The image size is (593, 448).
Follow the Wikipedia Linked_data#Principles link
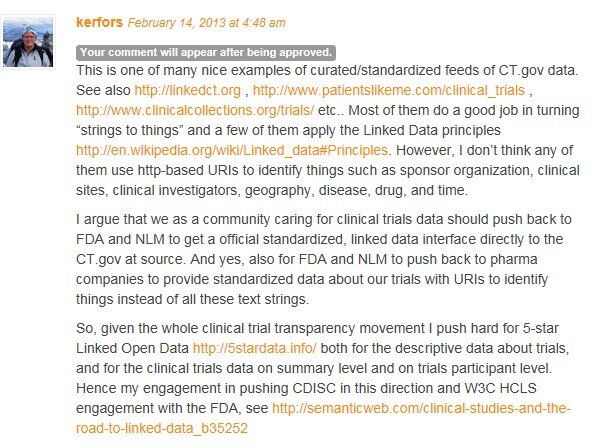coord(232,150)
